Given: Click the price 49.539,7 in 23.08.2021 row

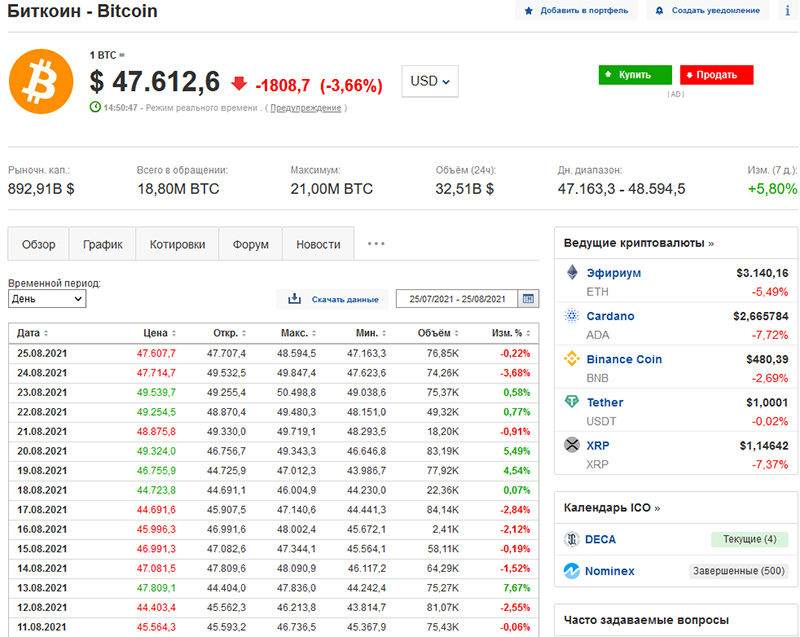Looking at the screenshot, I should tap(156, 392).
